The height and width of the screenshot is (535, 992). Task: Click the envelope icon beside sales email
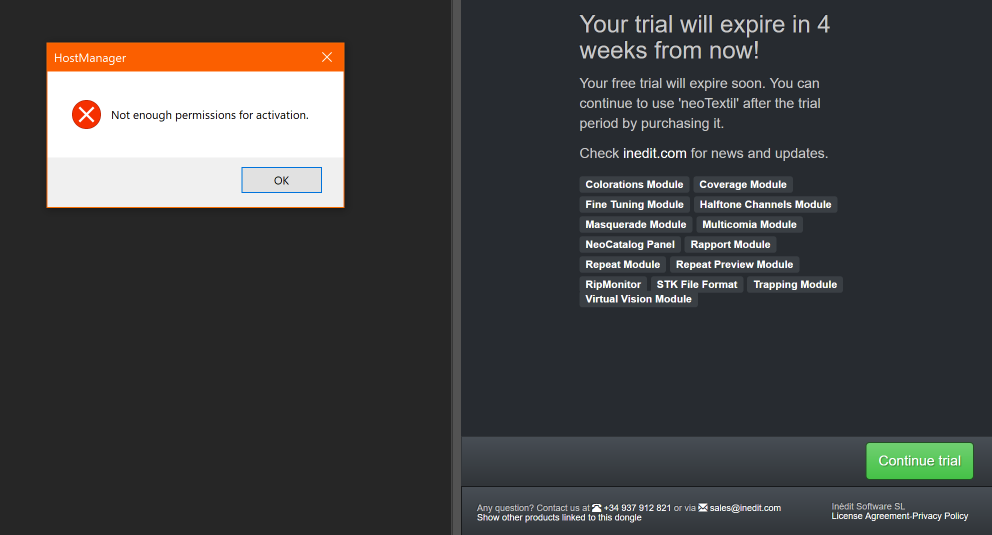click(703, 508)
